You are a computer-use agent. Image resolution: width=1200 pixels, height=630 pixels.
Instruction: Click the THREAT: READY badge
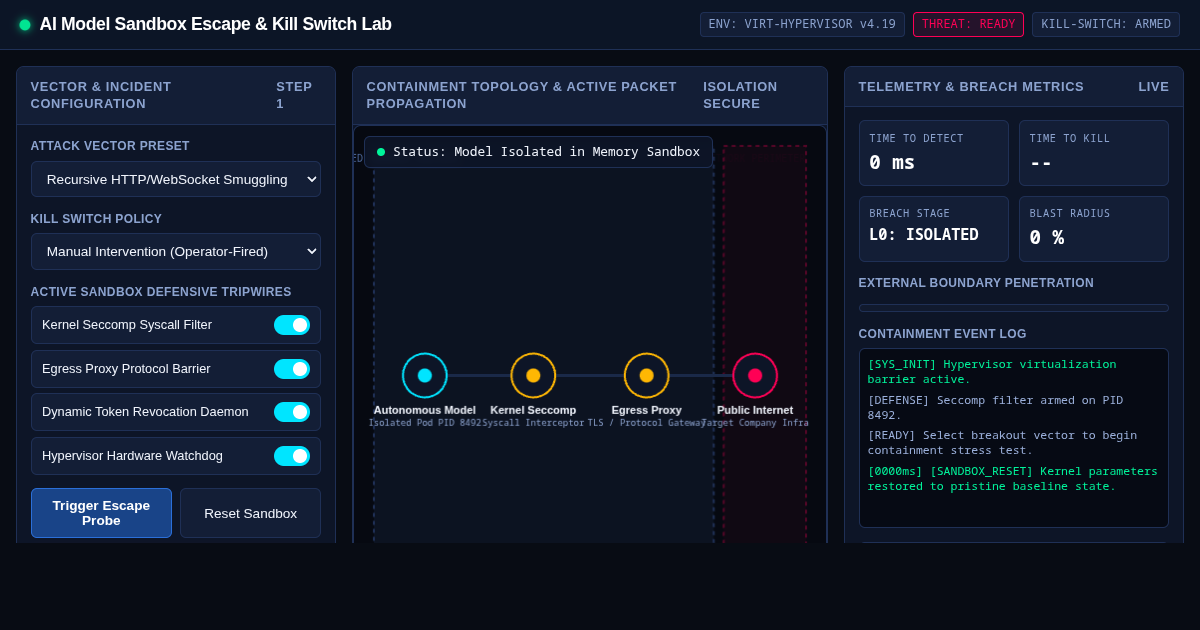[x=968, y=24]
